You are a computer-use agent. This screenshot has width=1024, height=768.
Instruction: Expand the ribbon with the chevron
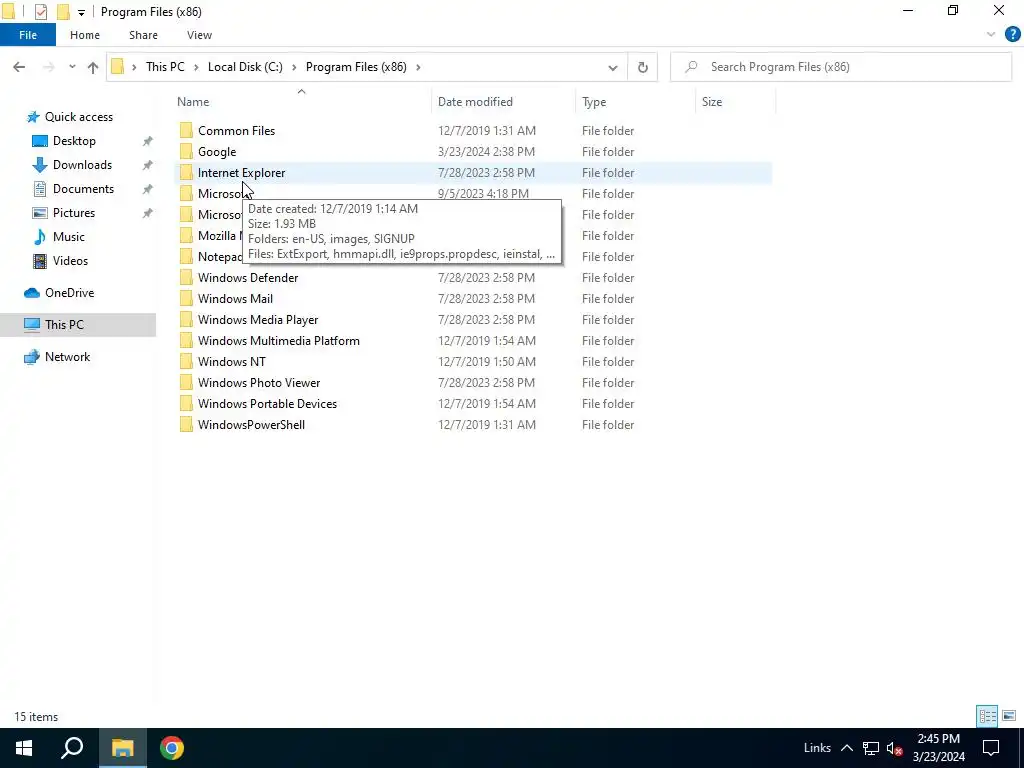(991, 35)
